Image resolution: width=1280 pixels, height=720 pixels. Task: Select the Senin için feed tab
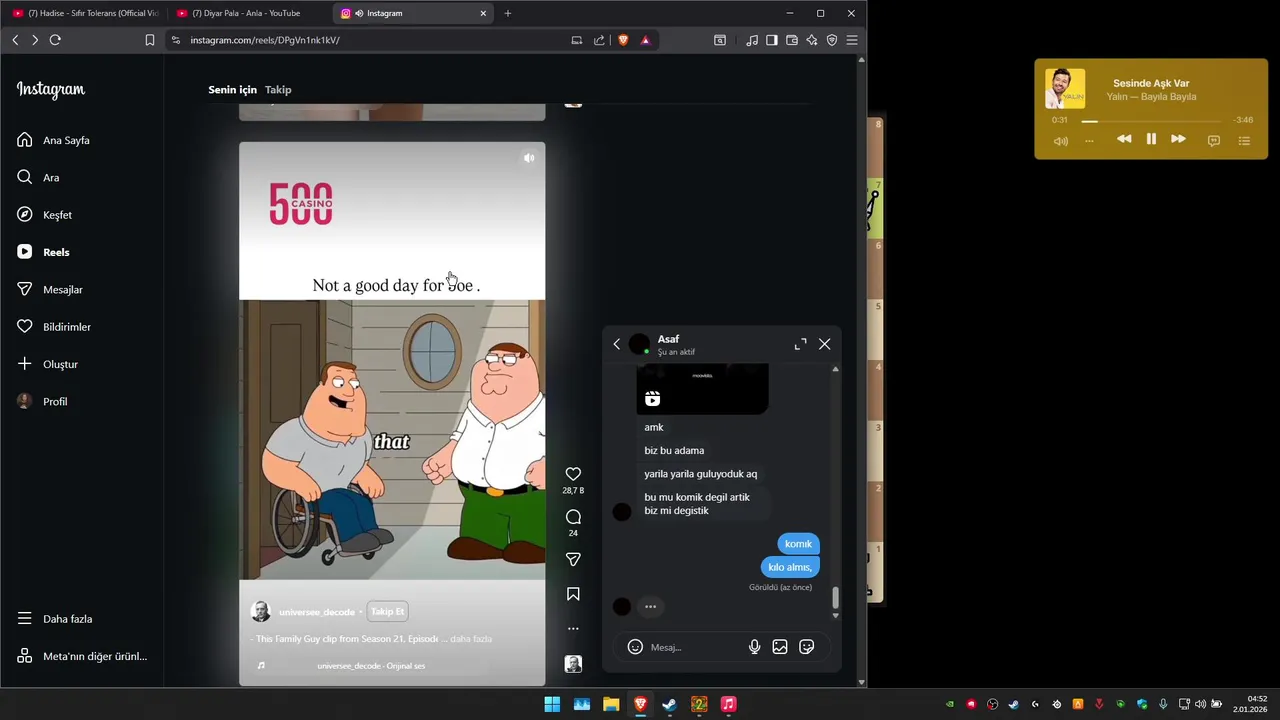(232, 90)
